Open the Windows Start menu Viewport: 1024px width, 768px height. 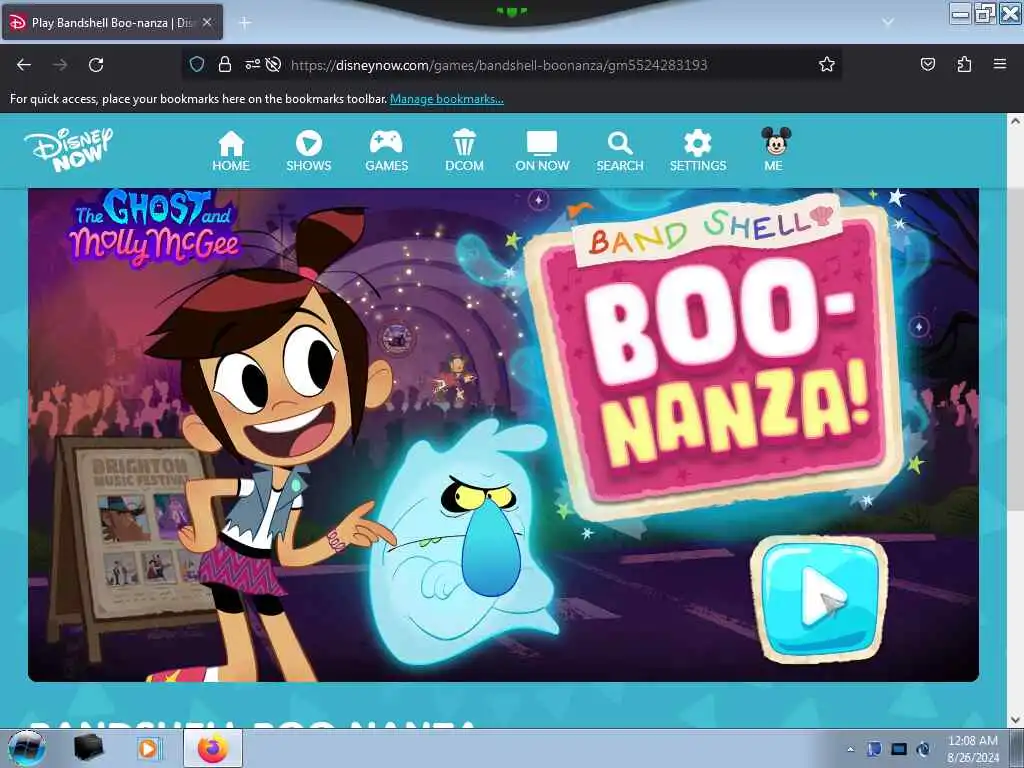26,748
